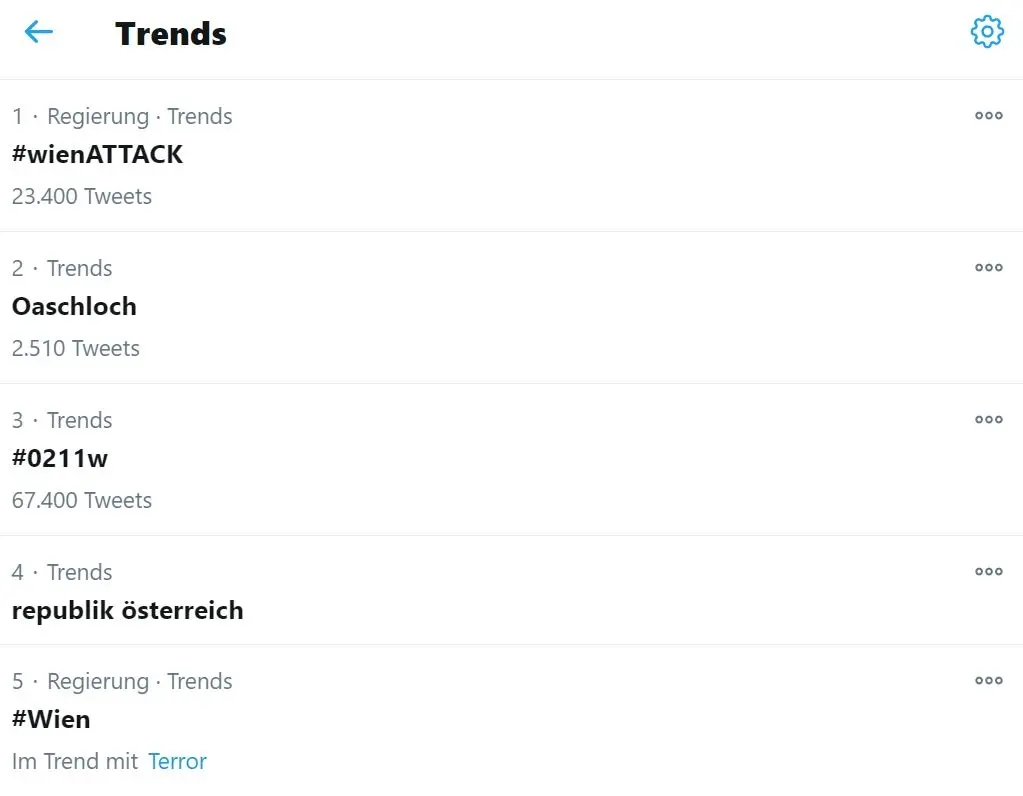The height and width of the screenshot is (796, 1023).
Task: Go back using the arrow icon
Action: [38, 31]
